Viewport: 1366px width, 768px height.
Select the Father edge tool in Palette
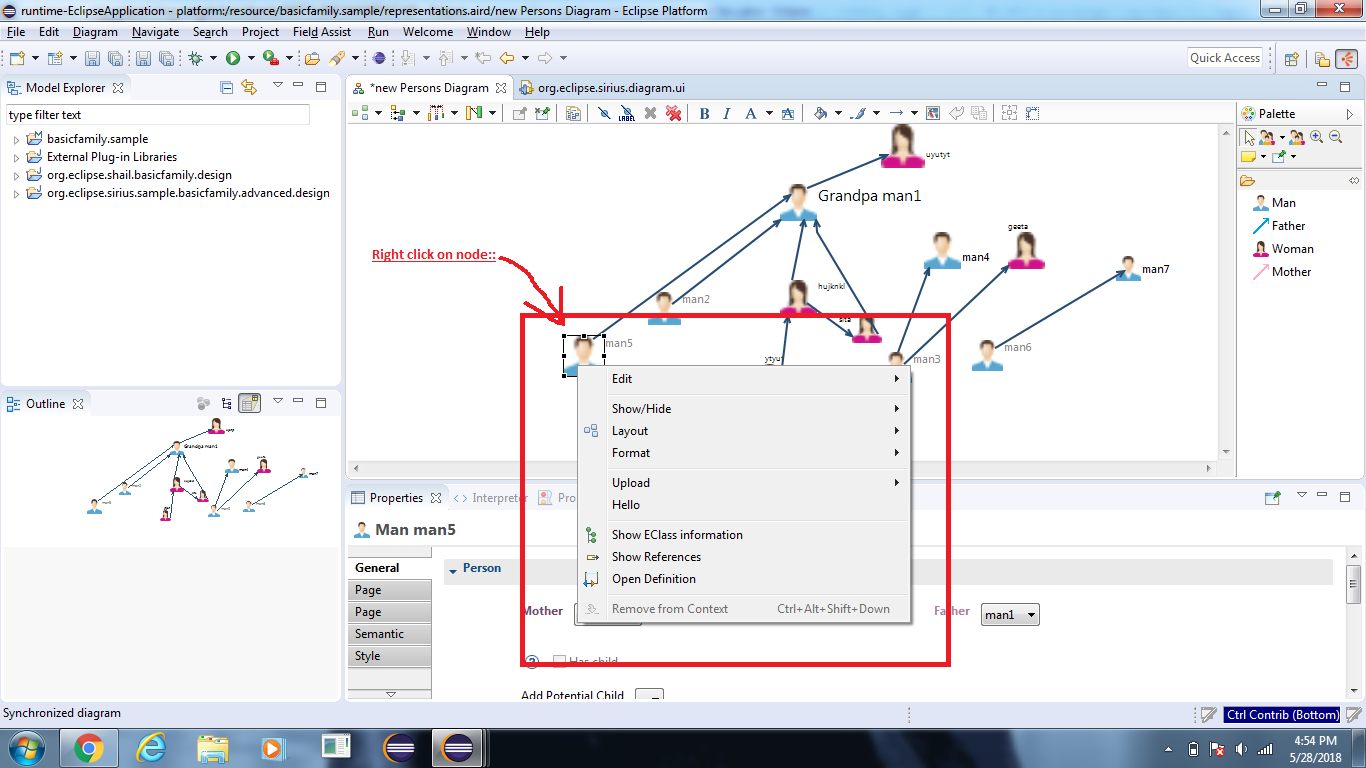click(1279, 226)
